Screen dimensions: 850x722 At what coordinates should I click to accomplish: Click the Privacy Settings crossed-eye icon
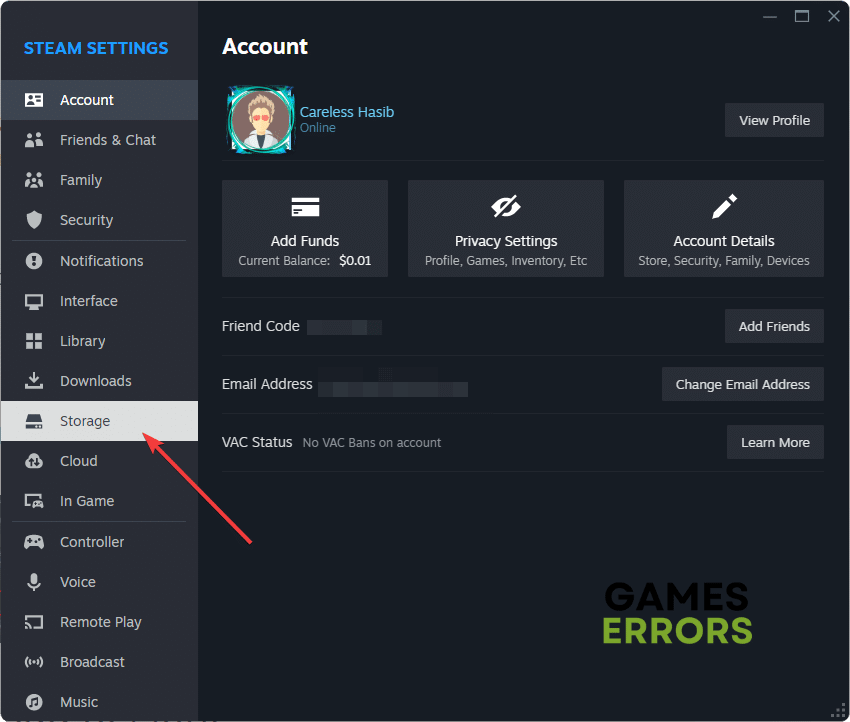click(x=506, y=207)
